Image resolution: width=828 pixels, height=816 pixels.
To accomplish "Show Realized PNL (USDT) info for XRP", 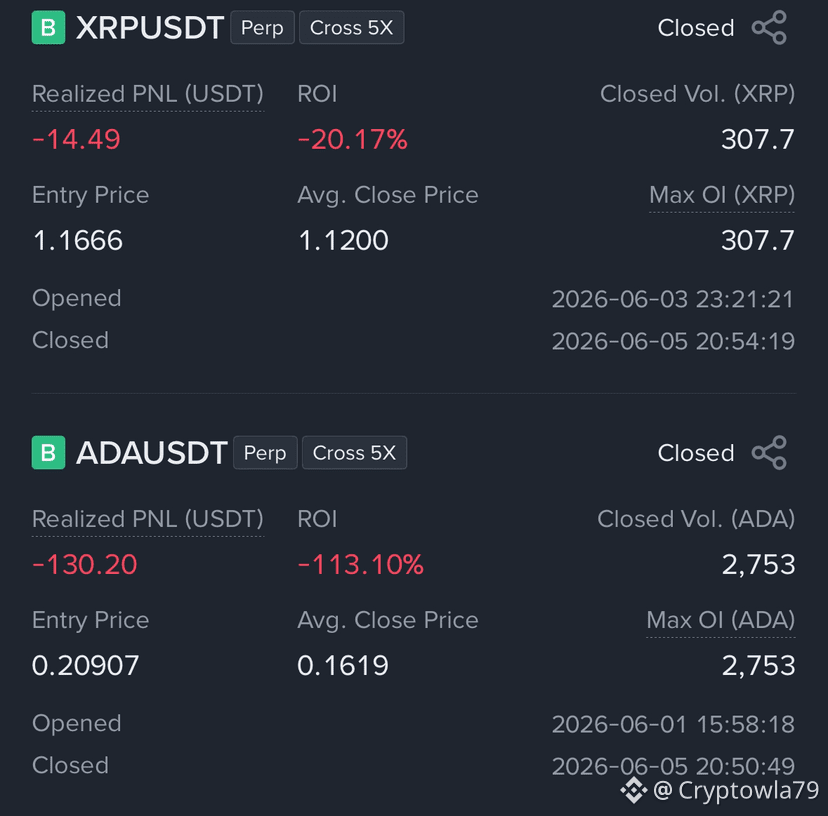I will click(148, 95).
